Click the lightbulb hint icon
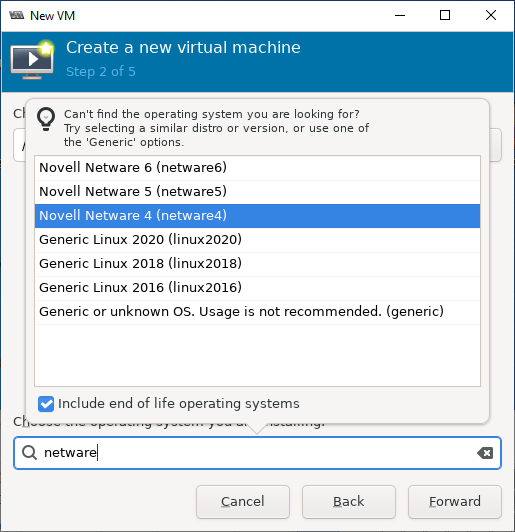 (x=46, y=119)
